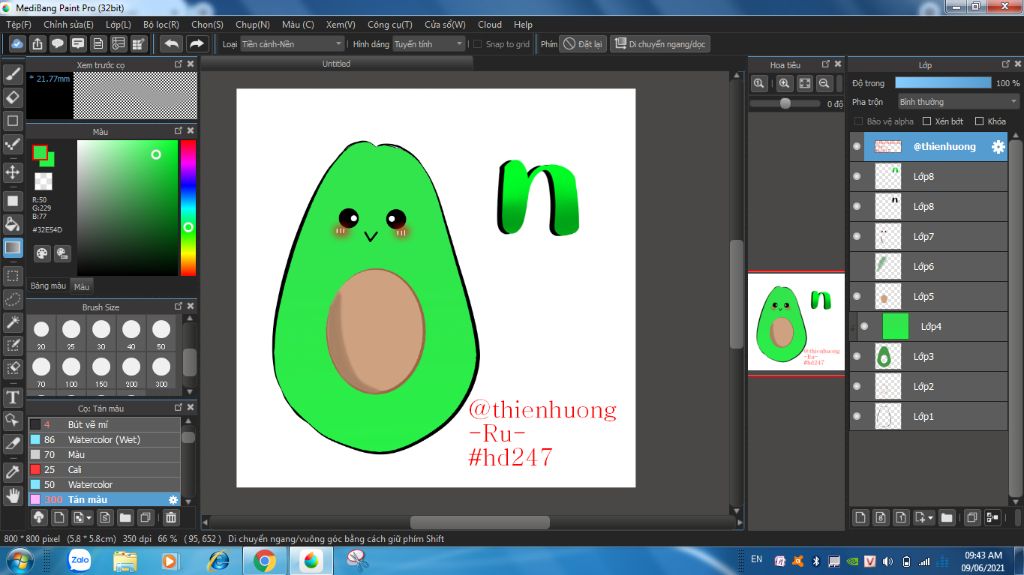
Task: Open Zalo from the Windows taskbar
Action: point(80,561)
